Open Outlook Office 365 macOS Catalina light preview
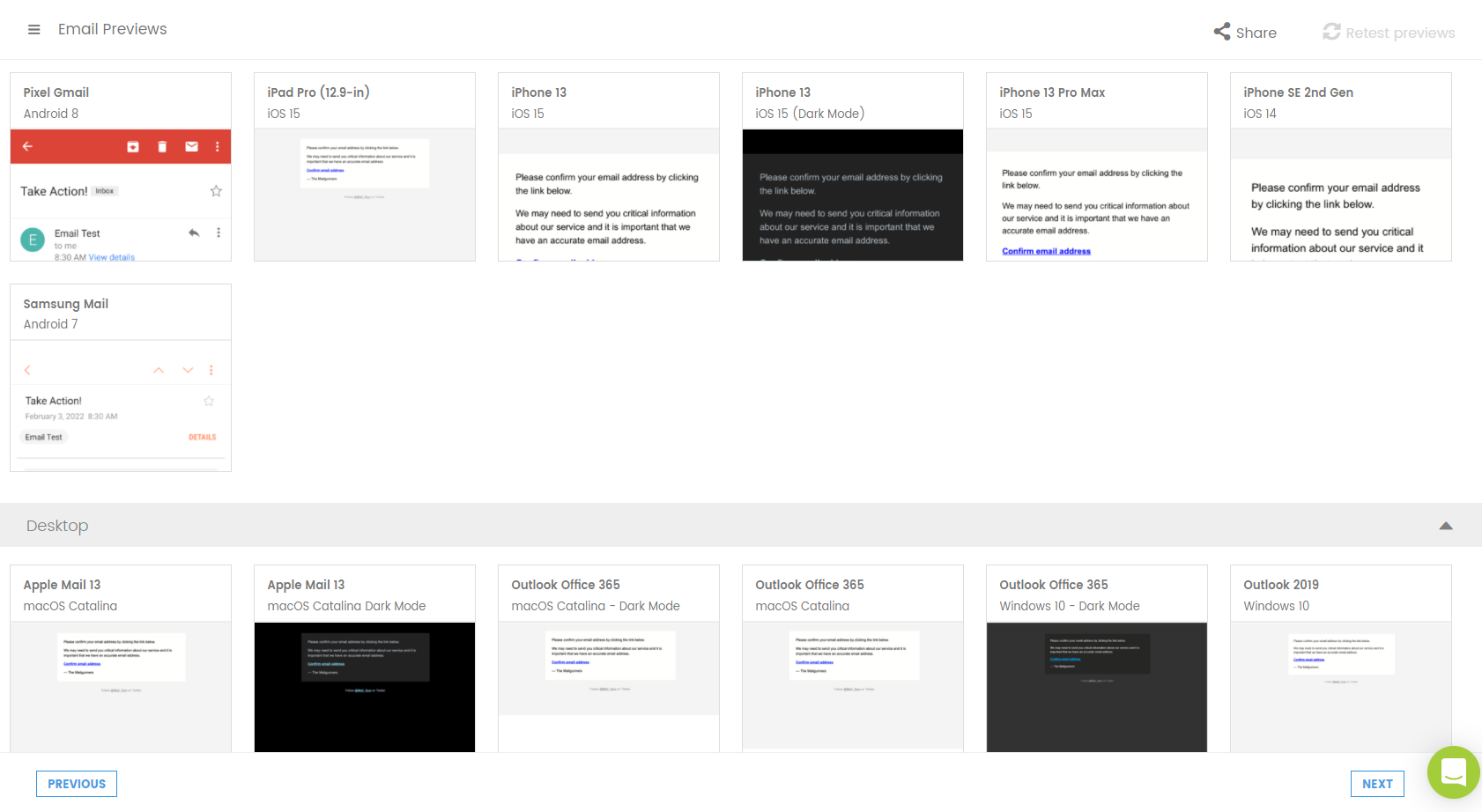This screenshot has width=1482, height=812. [853, 659]
